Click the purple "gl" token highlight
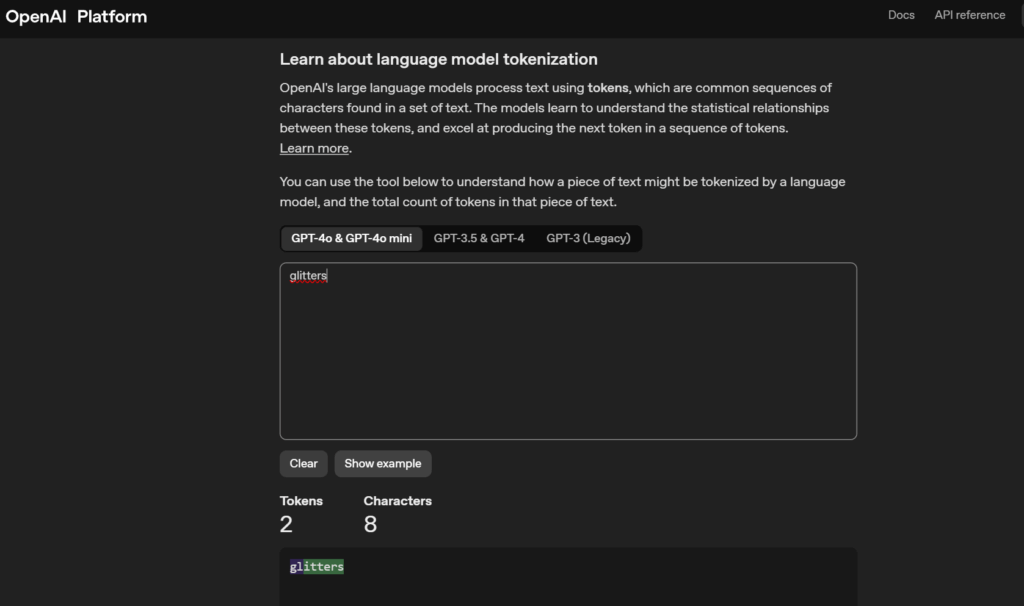The height and width of the screenshot is (606, 1024). [x=296, y=567]
